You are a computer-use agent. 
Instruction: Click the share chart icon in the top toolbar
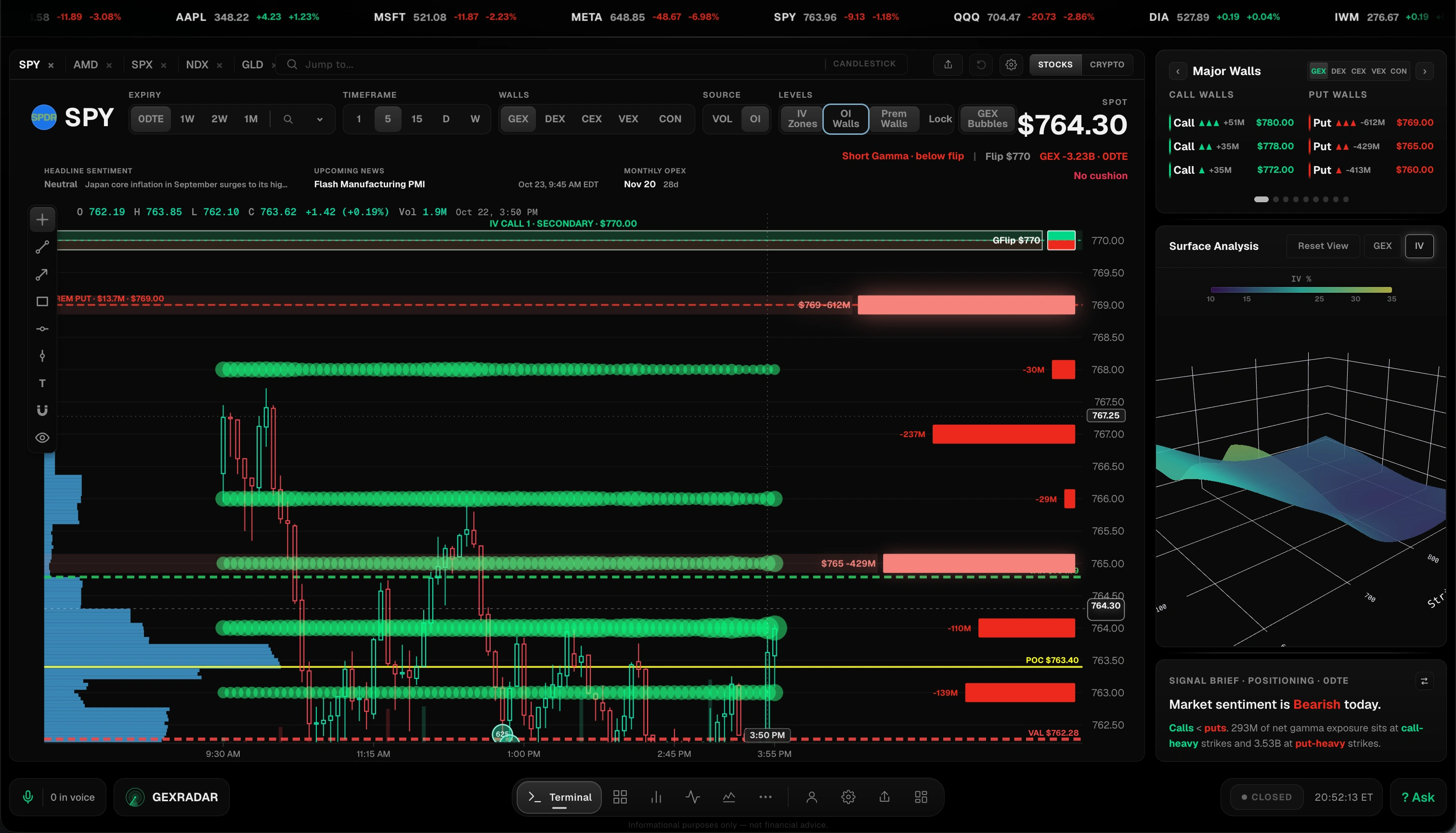coord(948,64)
